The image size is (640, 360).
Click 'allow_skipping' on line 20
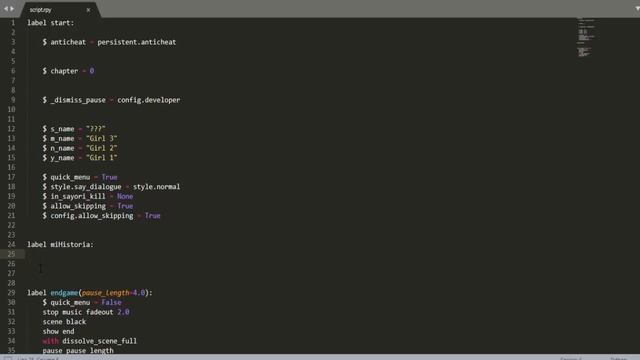[x=78, y=206]
